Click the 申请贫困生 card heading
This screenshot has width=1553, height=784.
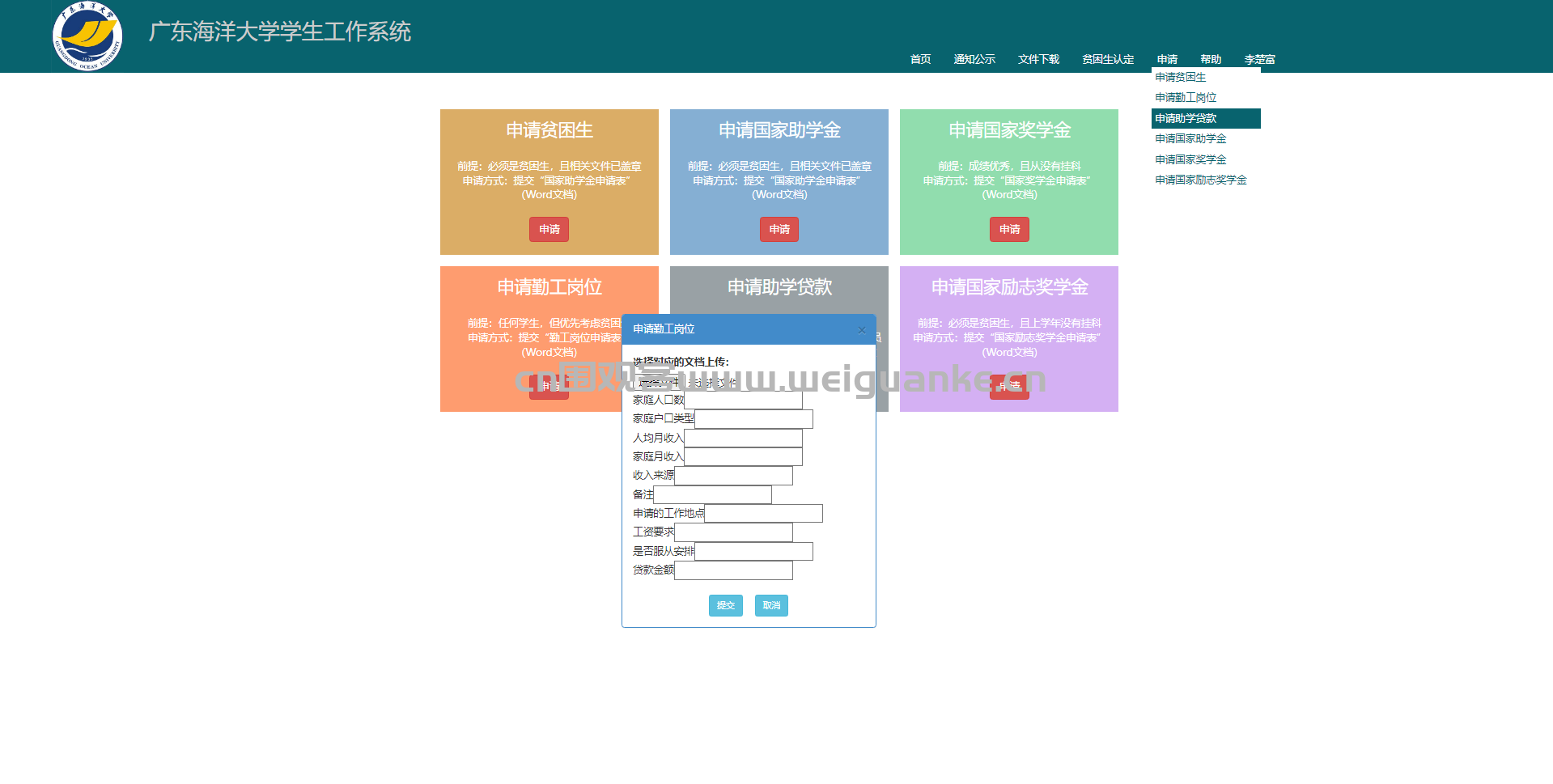(x=549, y=130)
